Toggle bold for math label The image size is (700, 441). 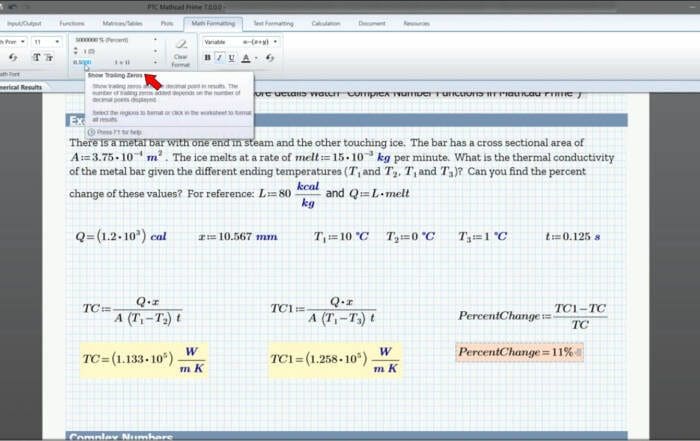tap(207, 58)
